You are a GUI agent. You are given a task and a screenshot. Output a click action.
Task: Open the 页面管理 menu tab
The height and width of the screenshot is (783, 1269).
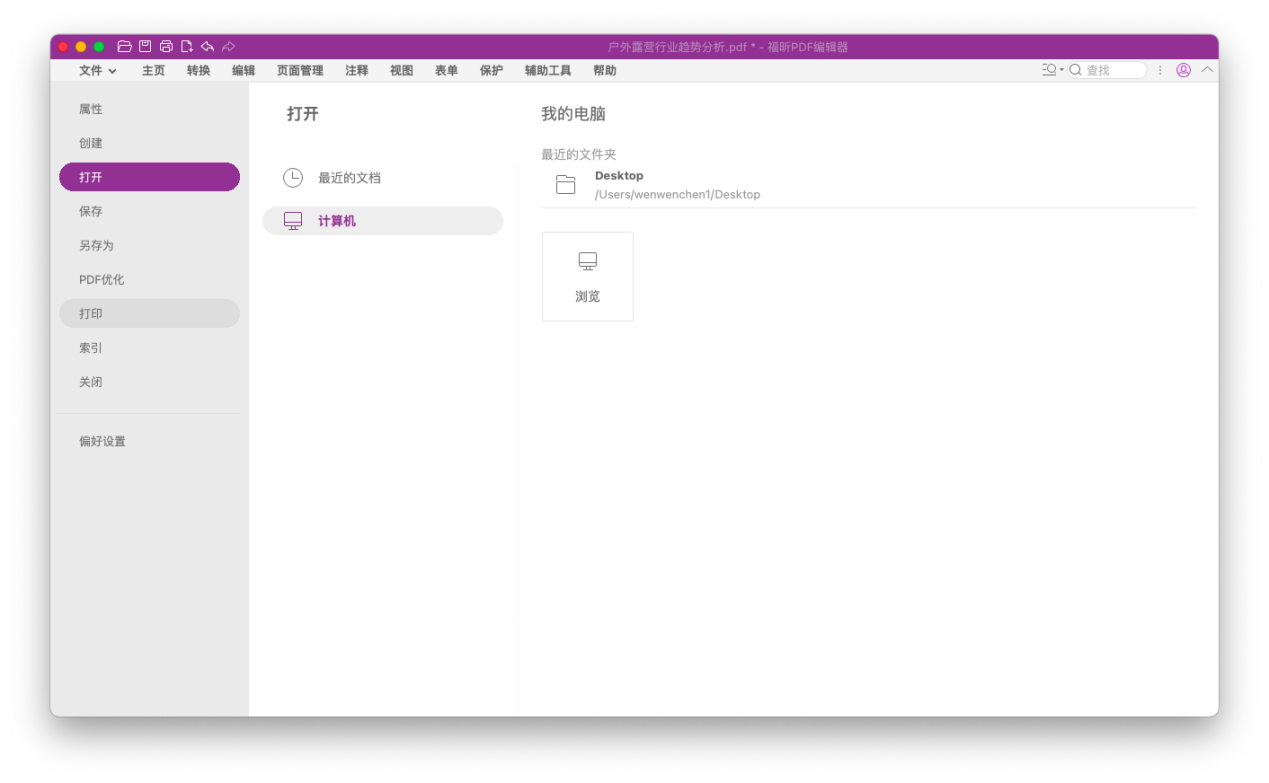[x=300, y=71]
